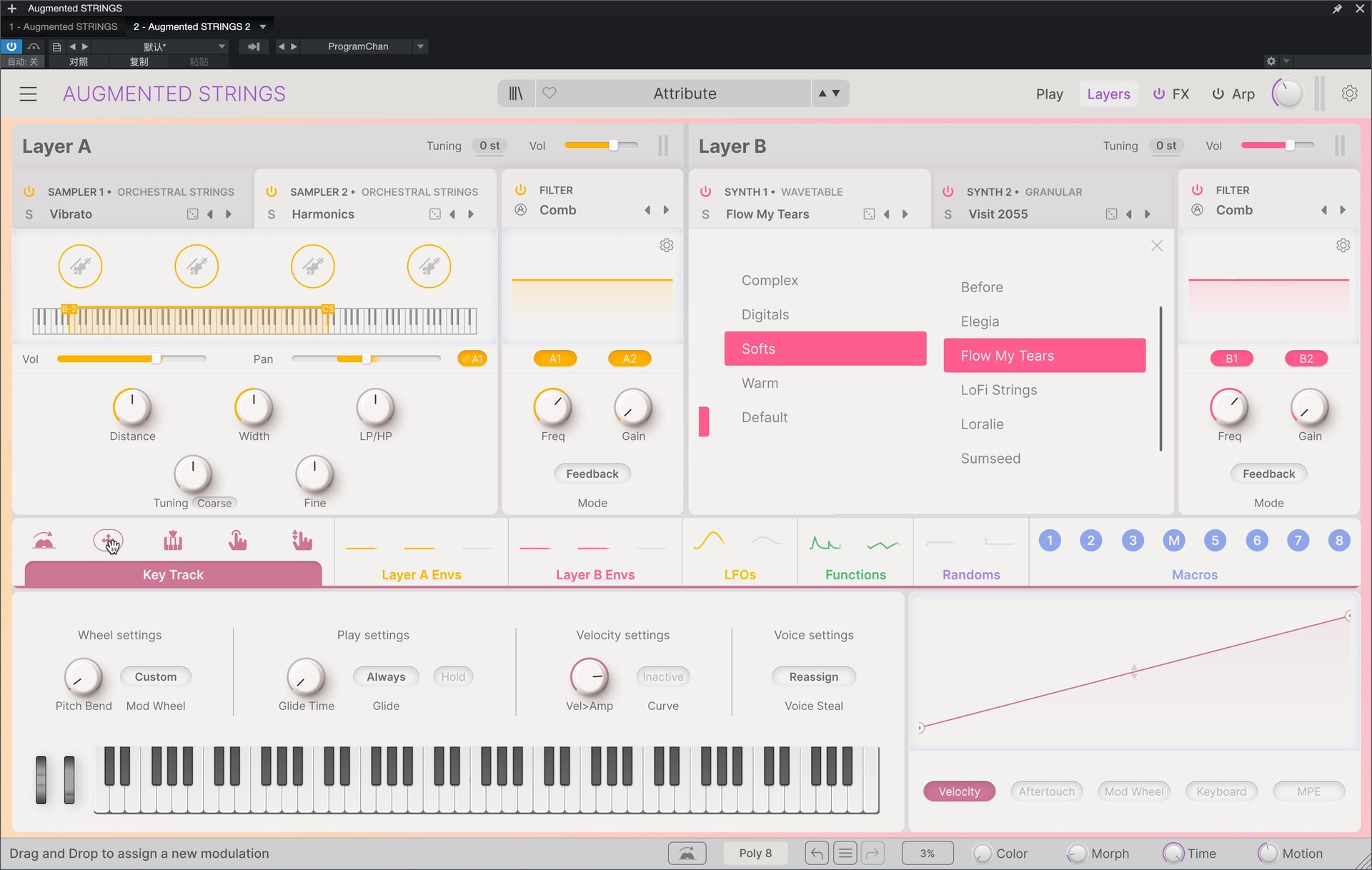Open plugin instance dropdown arrow
Image resolution: width=1372 pixels, height=870 pixels.
263,27
